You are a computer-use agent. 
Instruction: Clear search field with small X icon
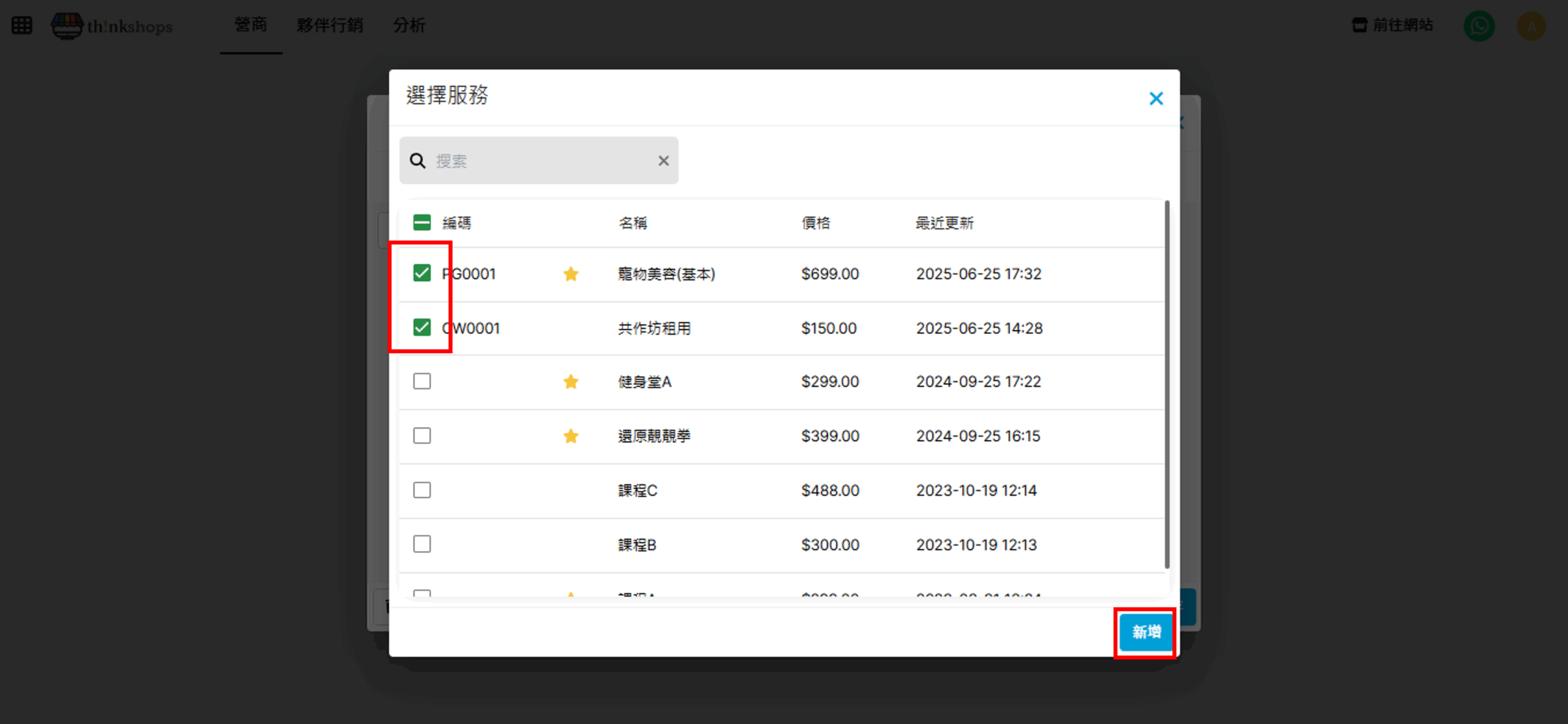coord(663,161)
